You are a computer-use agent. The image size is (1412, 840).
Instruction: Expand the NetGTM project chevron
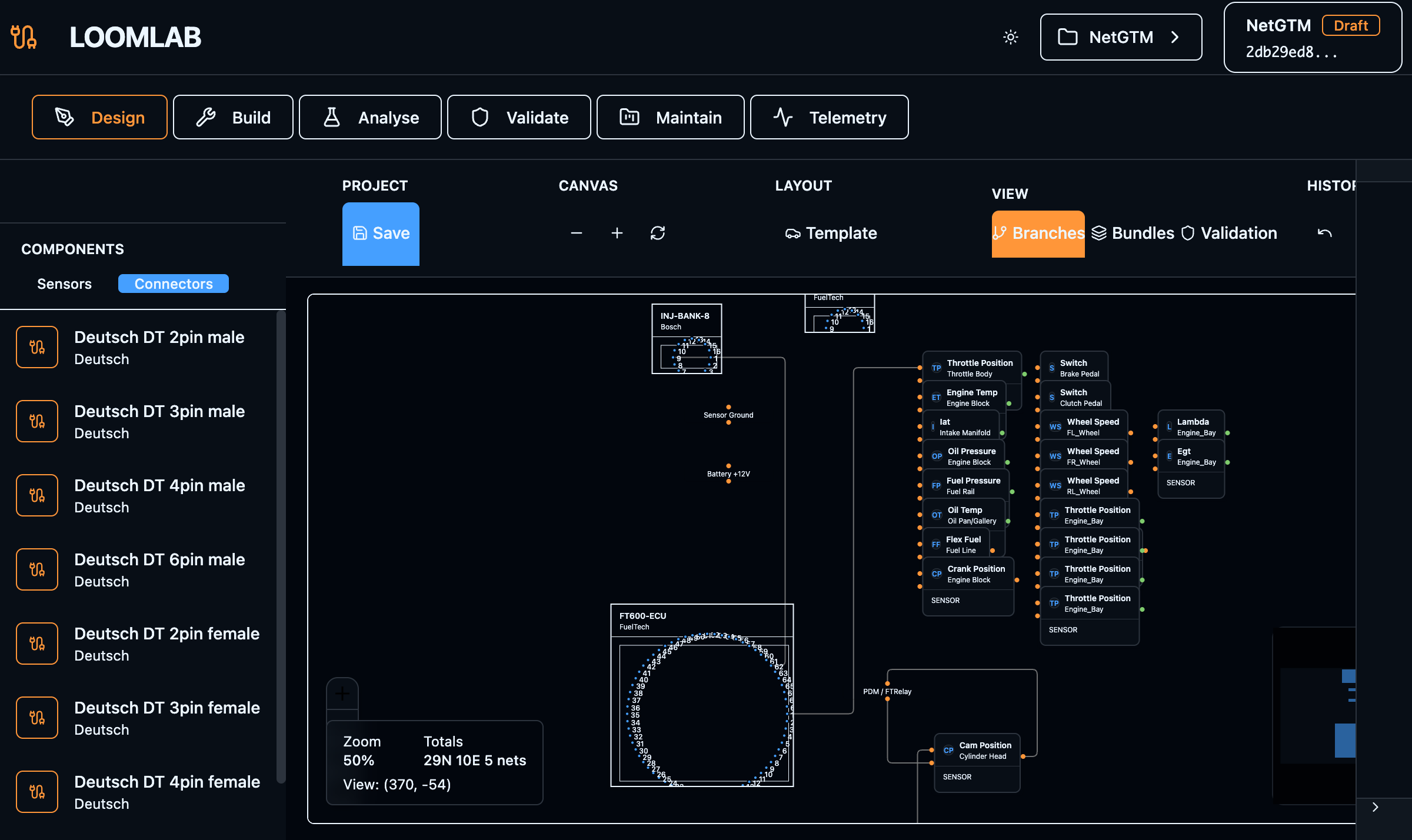point(1174,37)
